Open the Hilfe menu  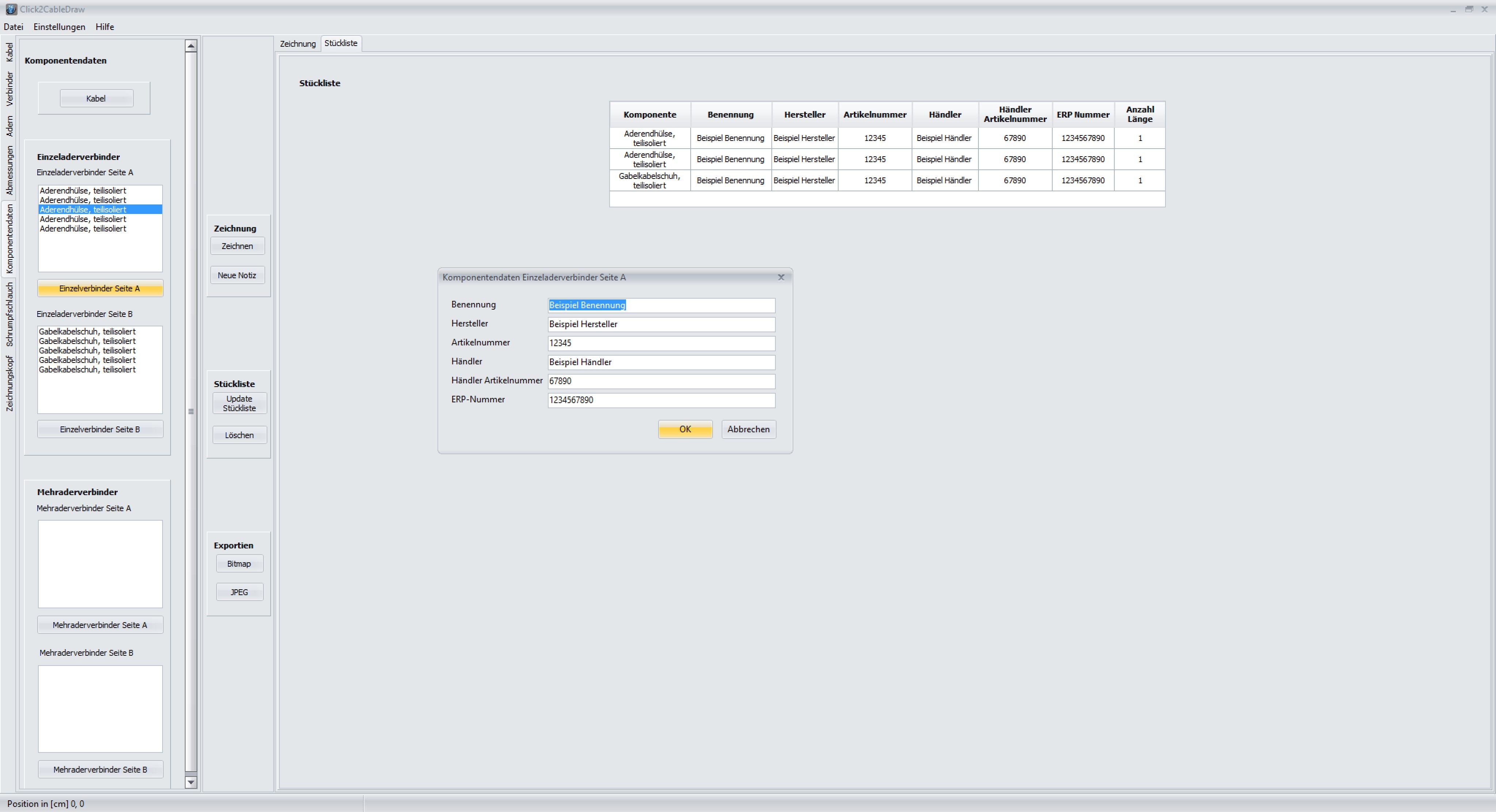(104, 27)
